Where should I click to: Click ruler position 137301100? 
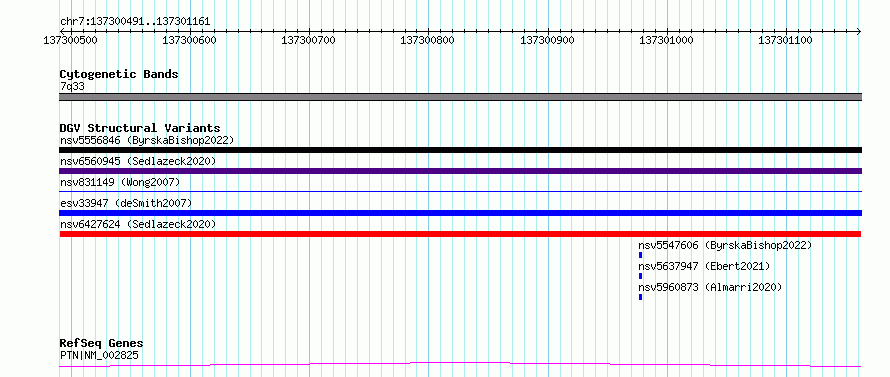tap(786, 40)
